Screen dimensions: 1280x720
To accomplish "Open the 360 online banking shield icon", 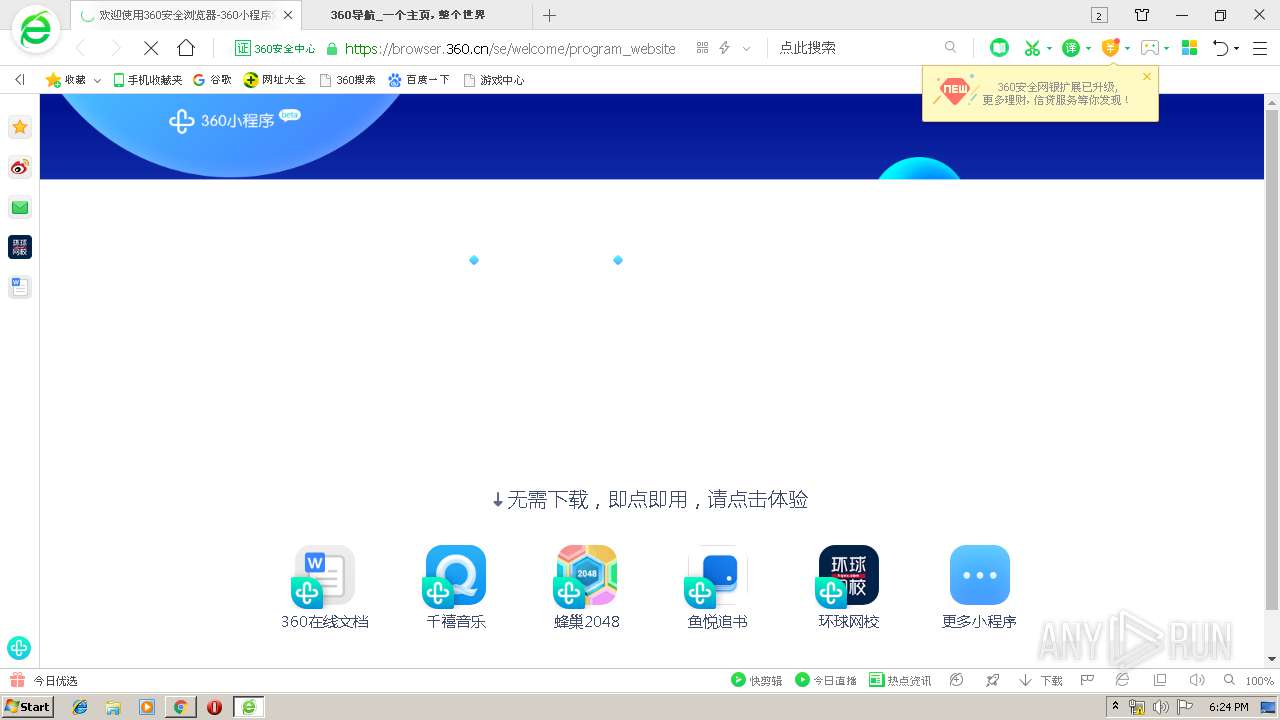I will click(1110, 48).
